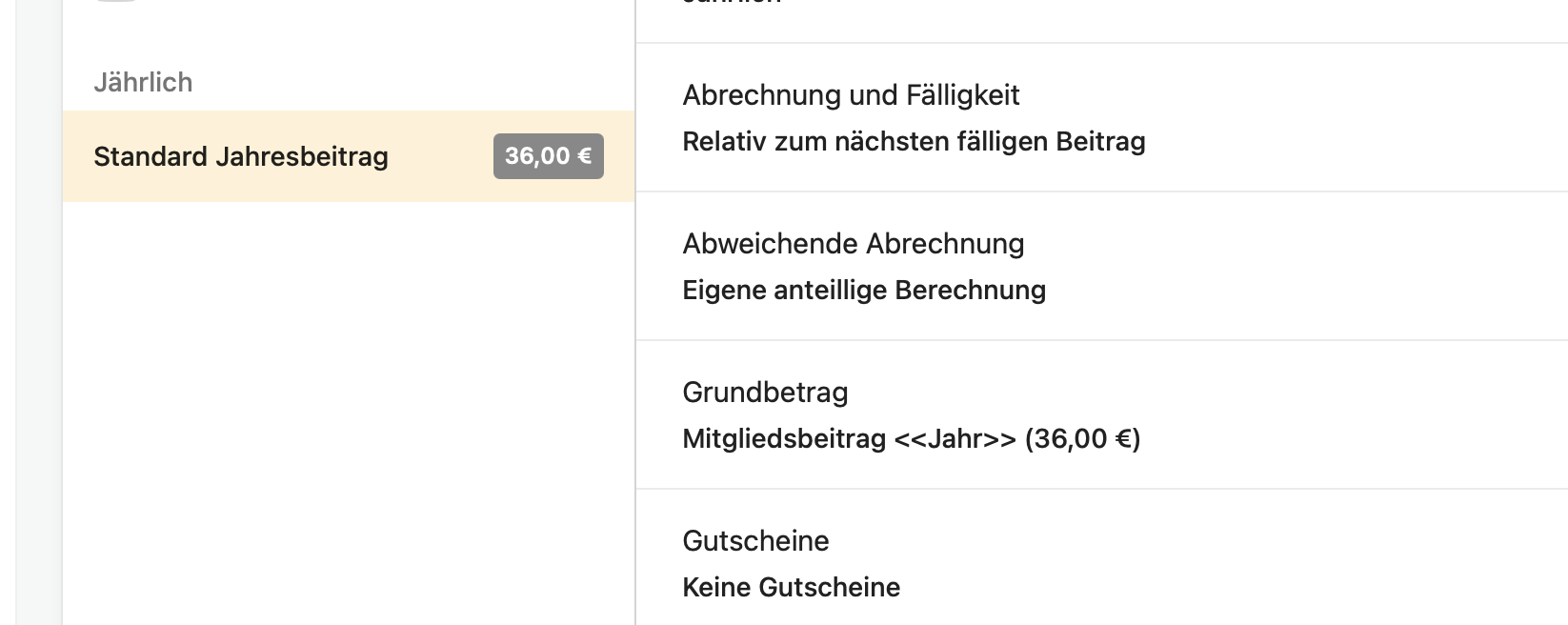Click the Jährlich section header
Screen dimensions: 1568x625
(144, 83)
